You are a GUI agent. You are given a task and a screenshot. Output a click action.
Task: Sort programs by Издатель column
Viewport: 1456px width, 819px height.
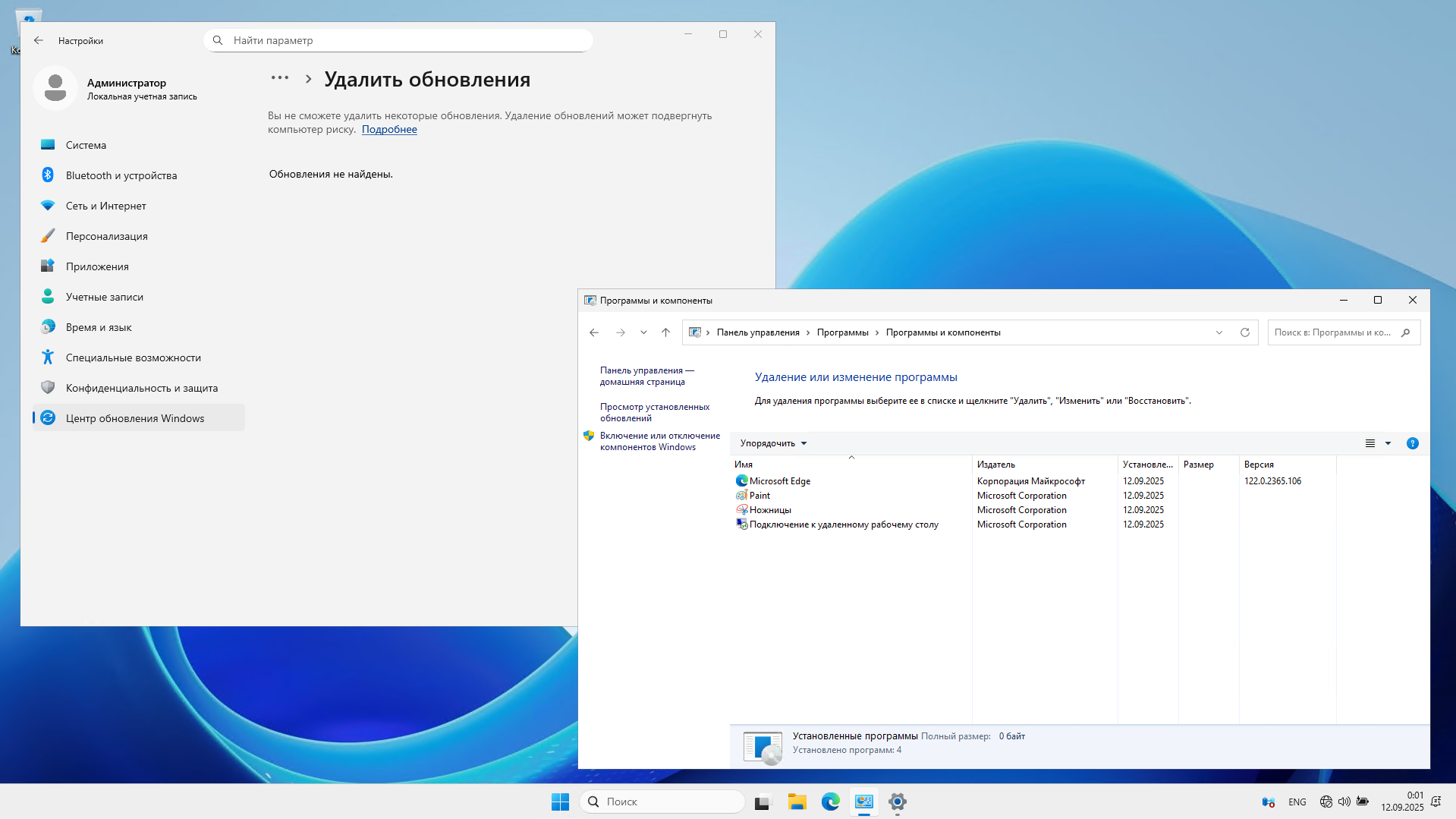point(1045,465)
